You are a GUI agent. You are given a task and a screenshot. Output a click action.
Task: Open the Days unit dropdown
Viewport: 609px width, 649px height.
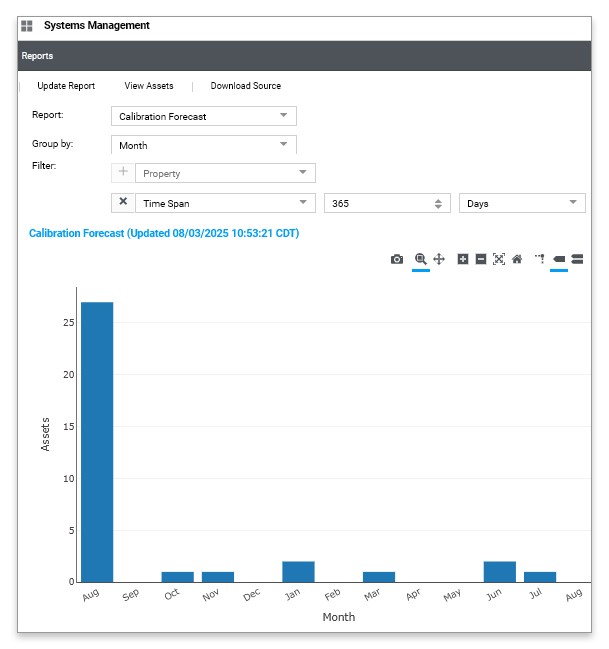(x=522, y=203)
